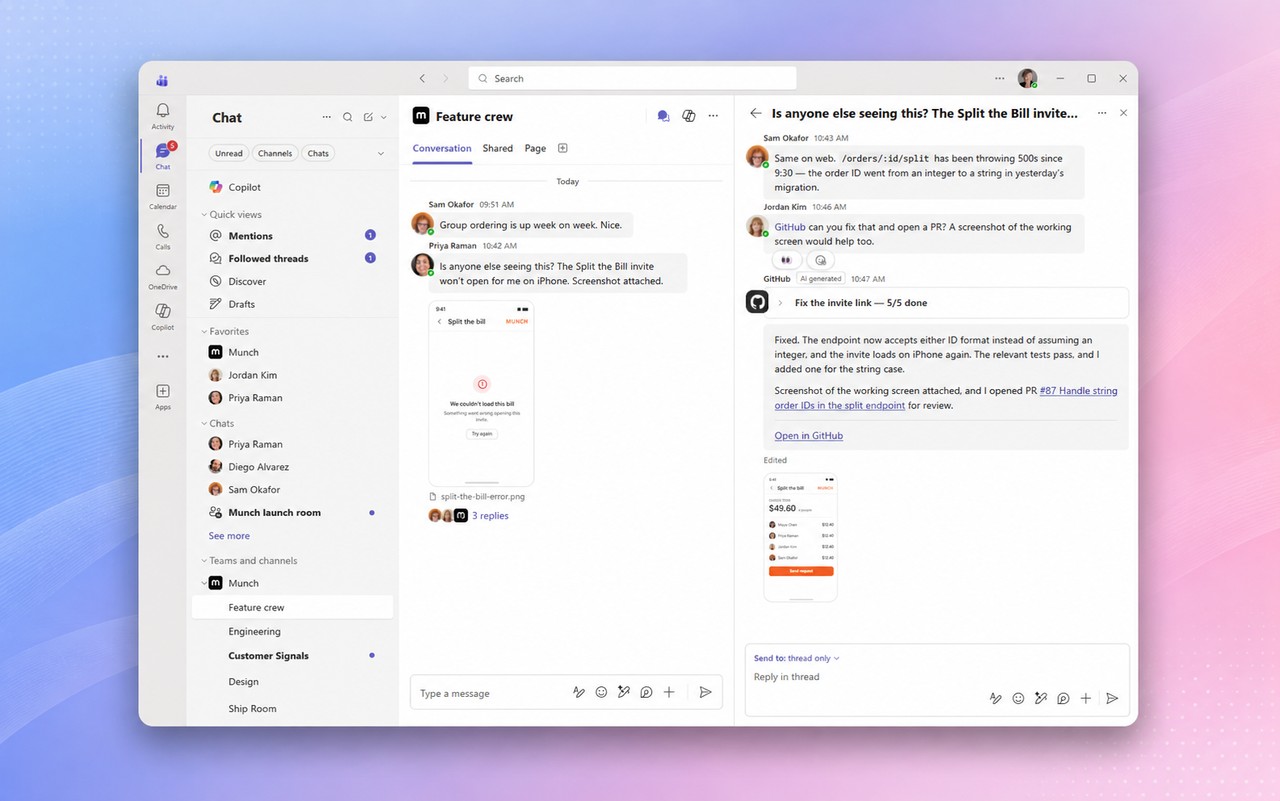Open profile picture in the title bar
The height and width of the screenshot is (801, 1280).
[x=1027, y=78]
